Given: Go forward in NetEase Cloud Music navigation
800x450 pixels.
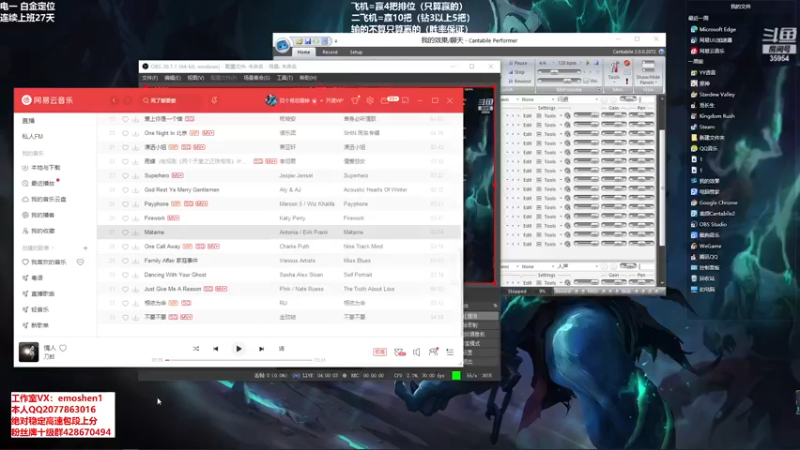Looking at the screenshot, I should coord(128,101).
